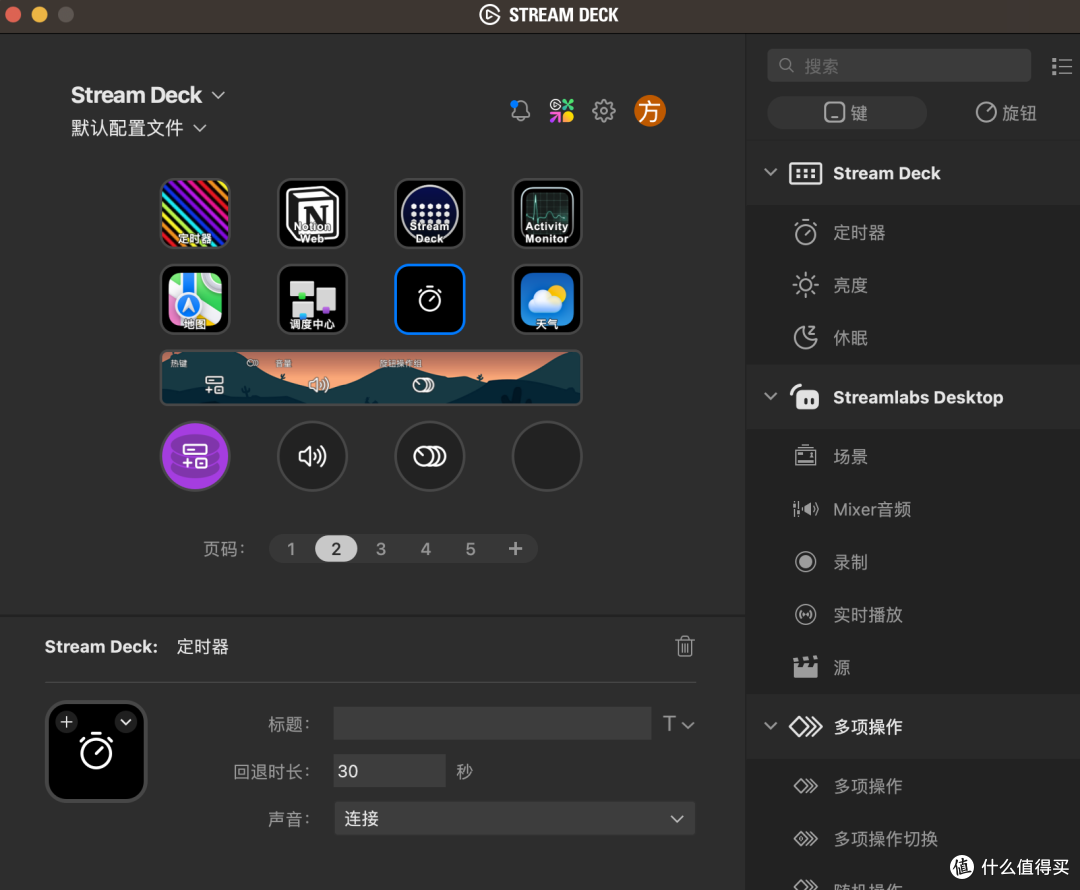Viewport: 1080px width, 890px height.
Task: Open the Marketplace colorful icon
Action: [561, 111]
